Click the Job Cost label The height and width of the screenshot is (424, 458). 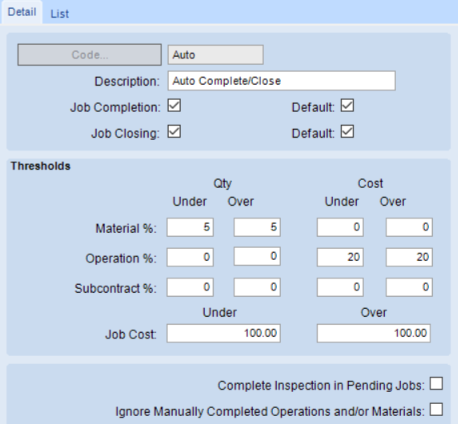131,334
